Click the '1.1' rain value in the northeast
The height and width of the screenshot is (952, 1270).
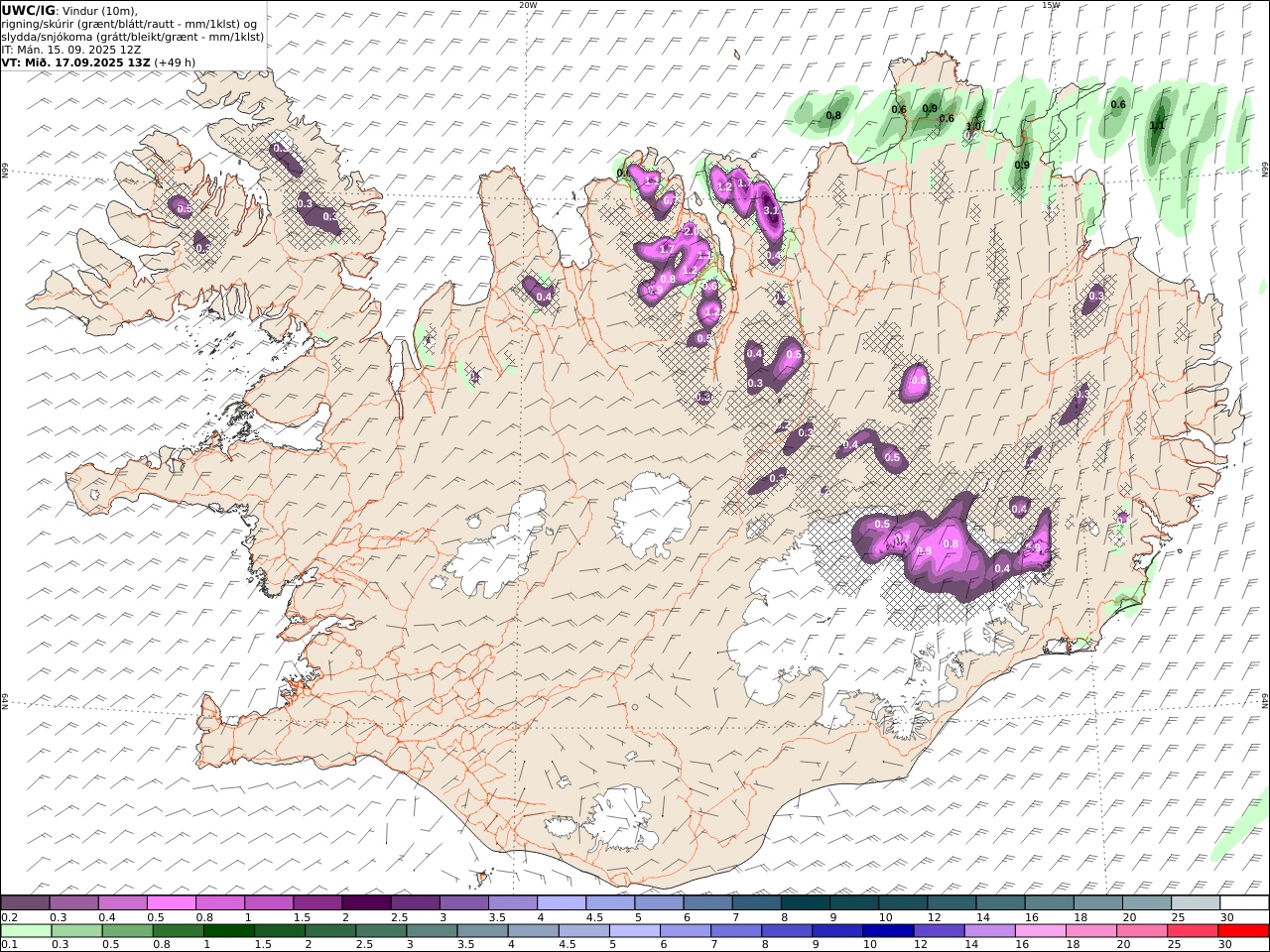[1157, 126]
